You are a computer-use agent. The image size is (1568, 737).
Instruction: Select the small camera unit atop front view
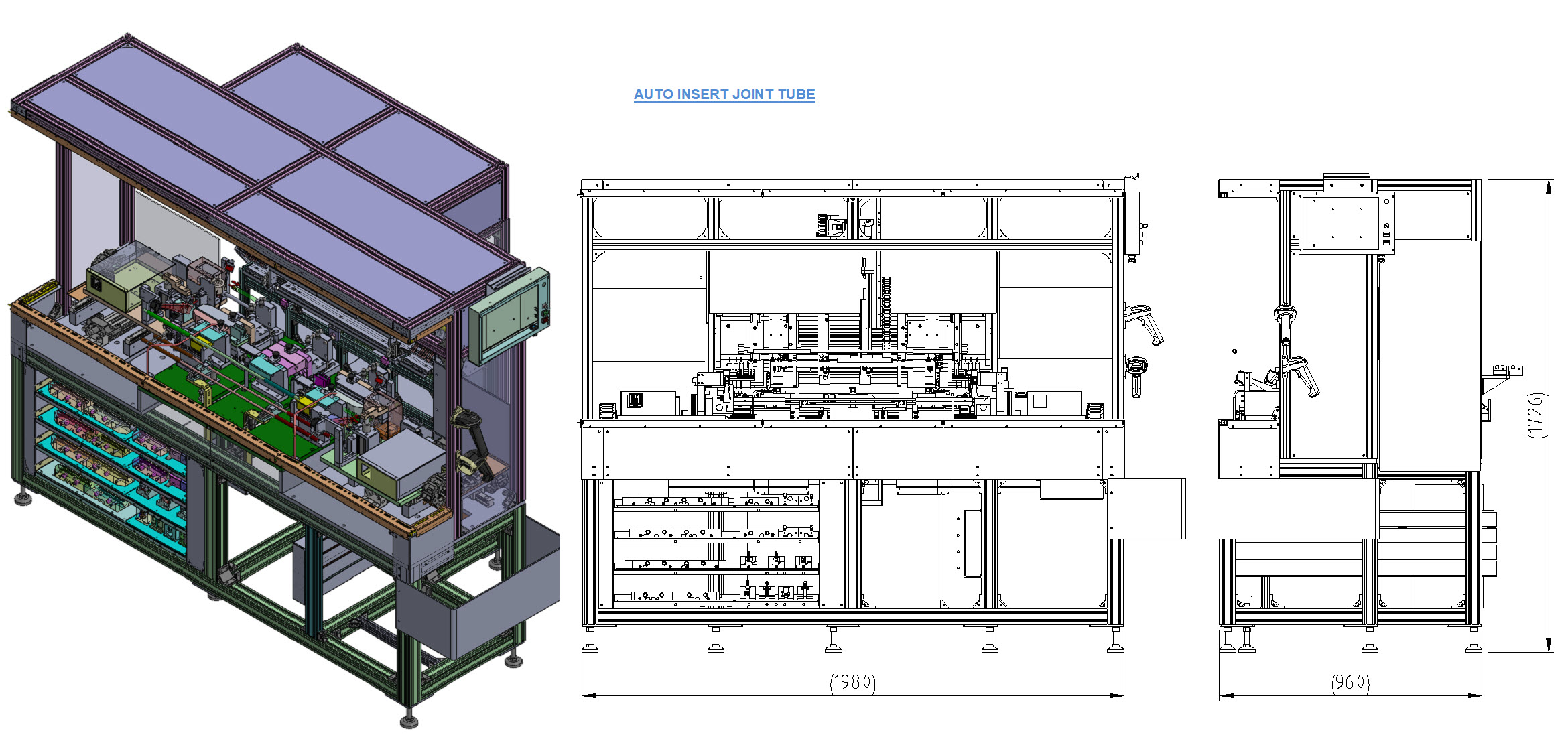(x=832, y=224)
